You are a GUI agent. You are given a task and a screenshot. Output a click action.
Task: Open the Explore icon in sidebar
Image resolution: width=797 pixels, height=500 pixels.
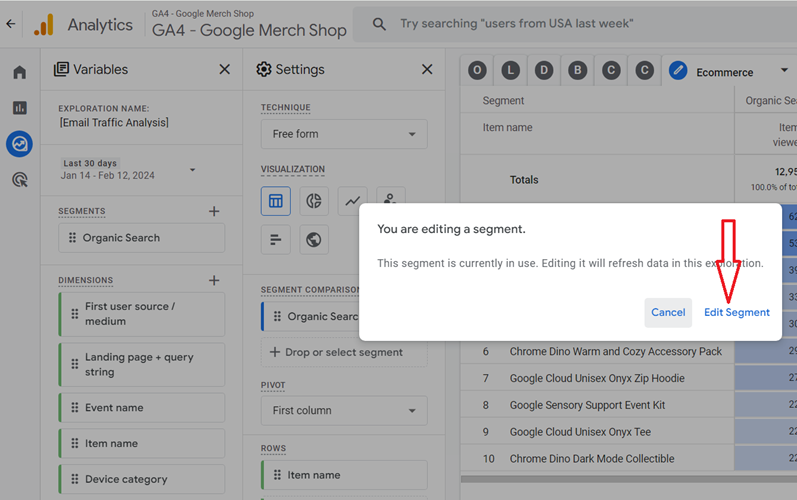coord(20,144)
